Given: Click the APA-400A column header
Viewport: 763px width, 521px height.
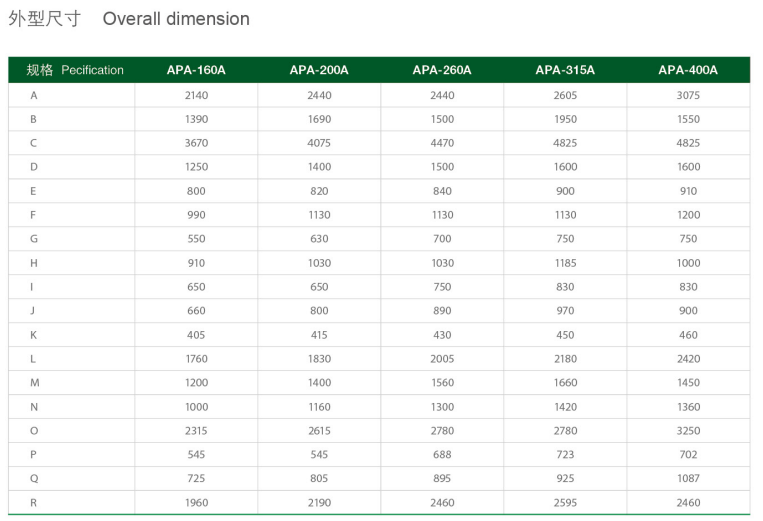Looking at the screenshot, I should click(x=688, y=70).
